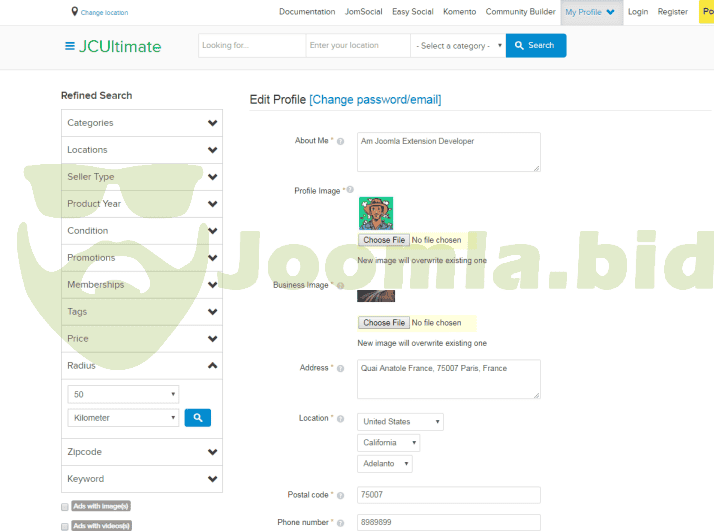
Task: Click Choose File under Profile Image
Action: tap(384, 240)
